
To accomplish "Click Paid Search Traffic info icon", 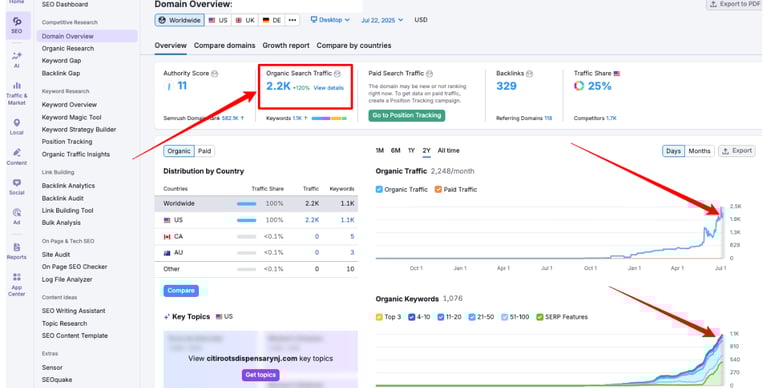I will (429, 73).
